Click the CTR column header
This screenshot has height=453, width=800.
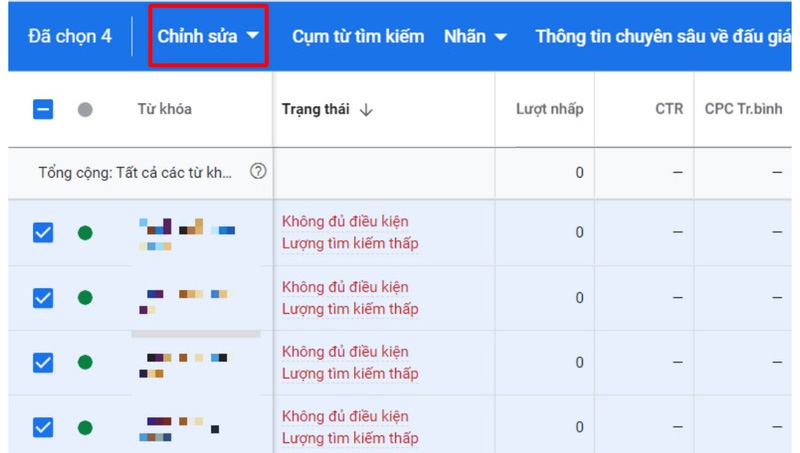[669, 109]
